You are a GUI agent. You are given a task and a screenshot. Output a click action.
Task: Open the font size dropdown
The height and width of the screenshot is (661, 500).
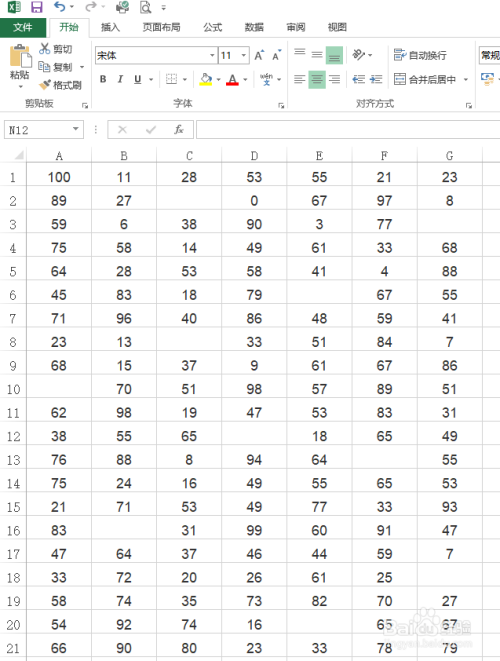coord(244,55)
